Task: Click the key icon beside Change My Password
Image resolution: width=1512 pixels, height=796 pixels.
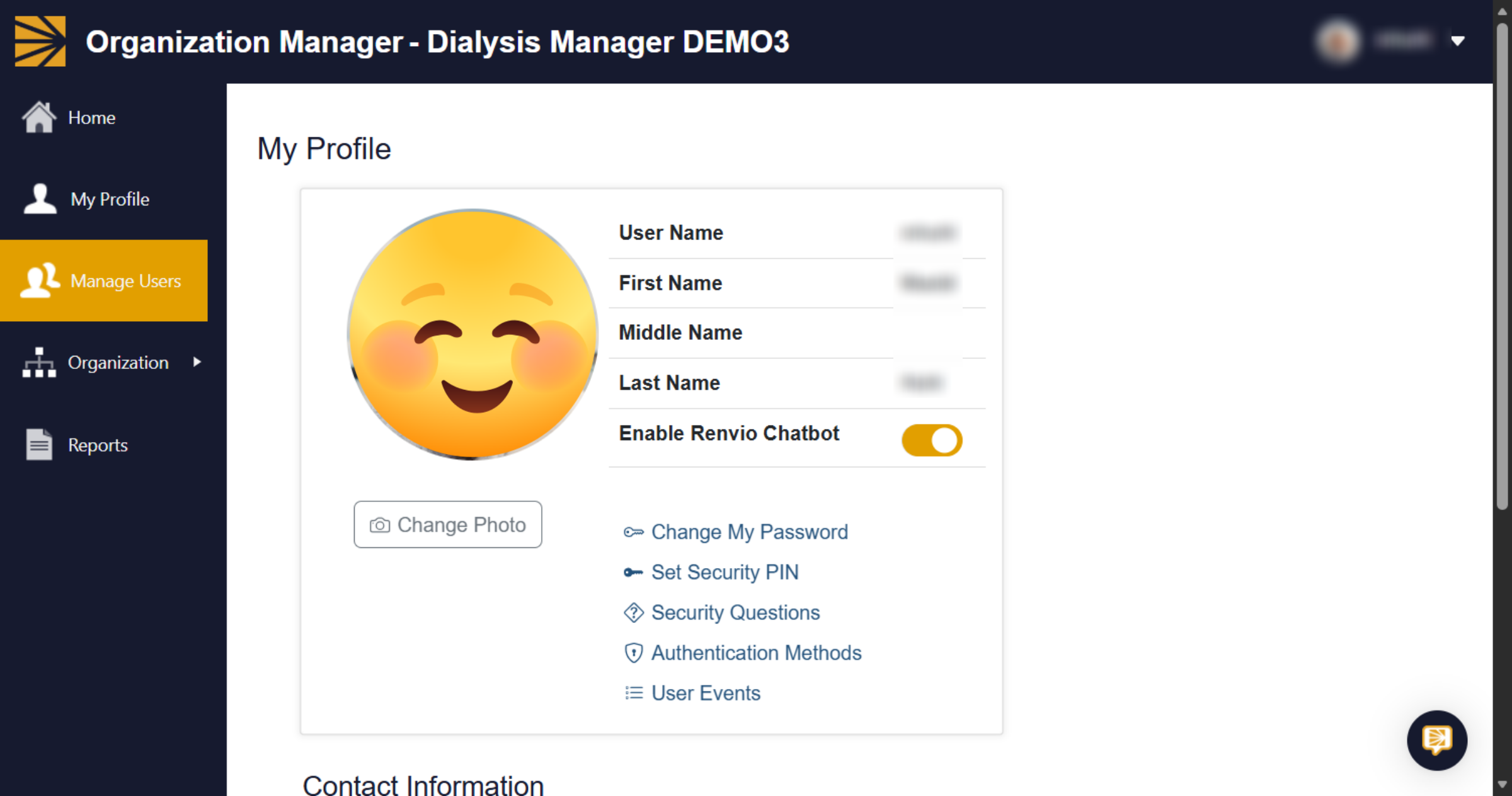Action: (x=633, y=532)
